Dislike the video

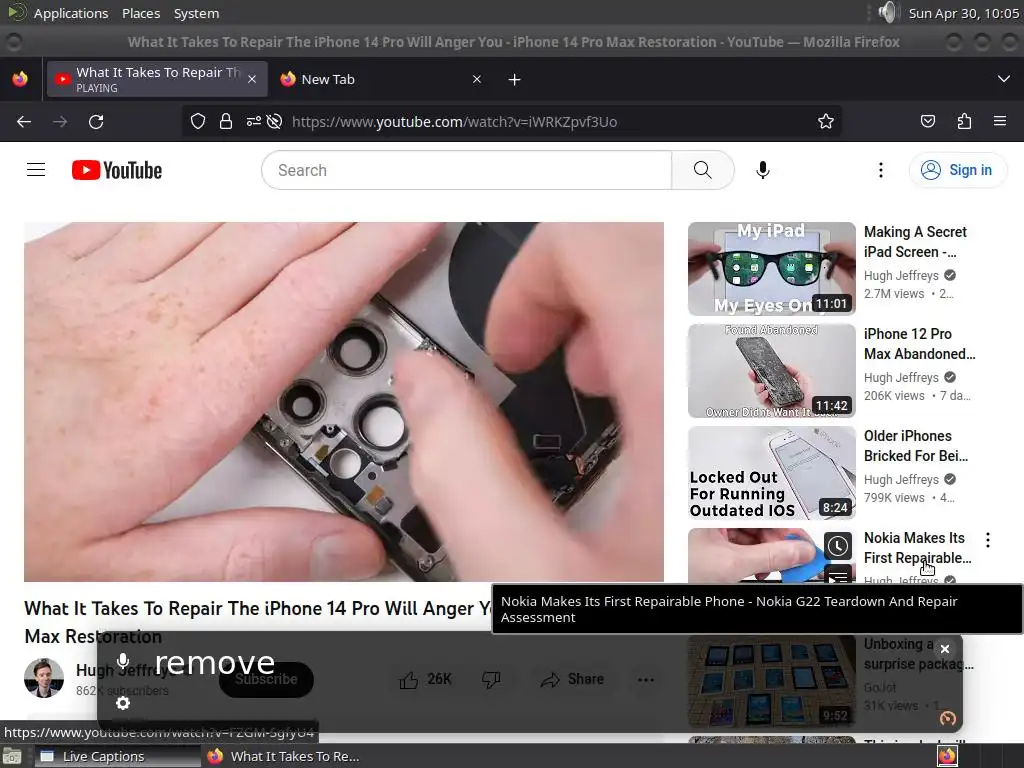pyautogui.click(x=491, y=680)
